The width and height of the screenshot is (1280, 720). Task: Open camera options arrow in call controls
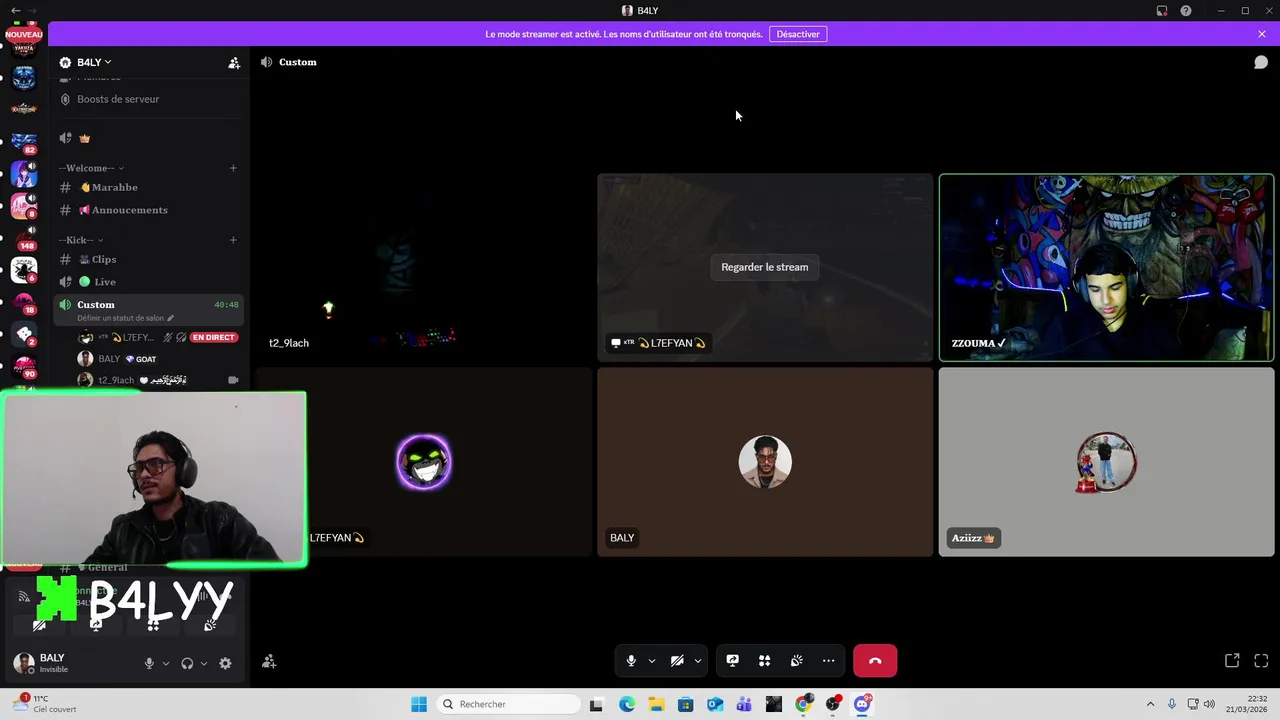point(698,661)
